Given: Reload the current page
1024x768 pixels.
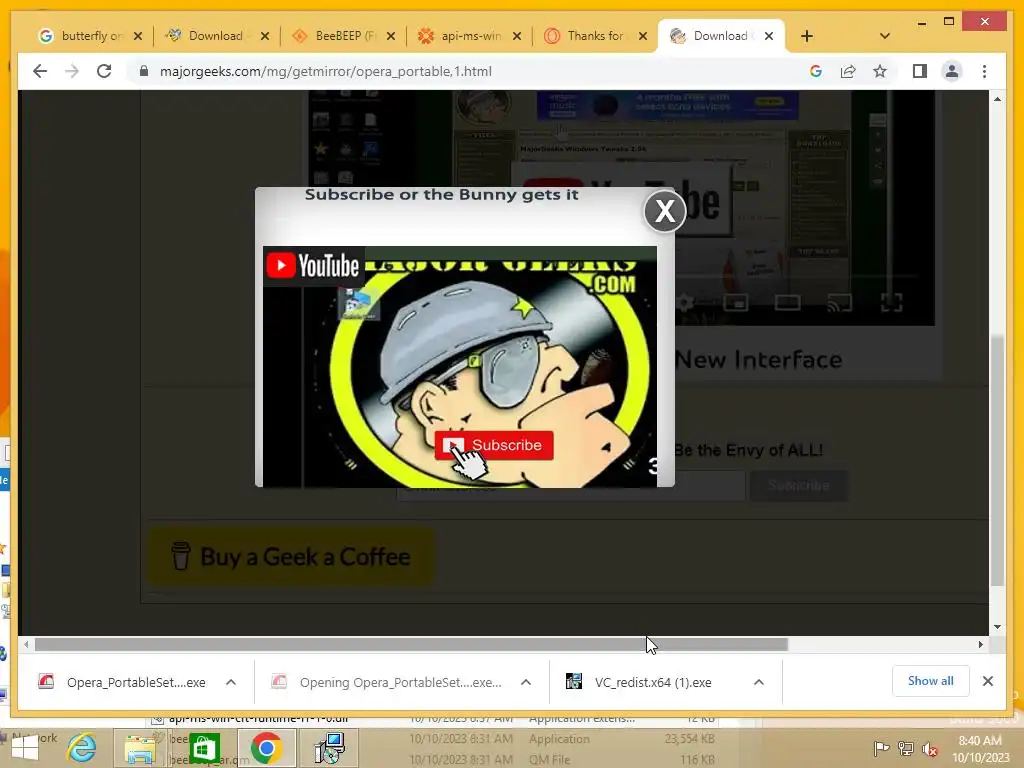Looking at the screenshot, I should (104, 71).
